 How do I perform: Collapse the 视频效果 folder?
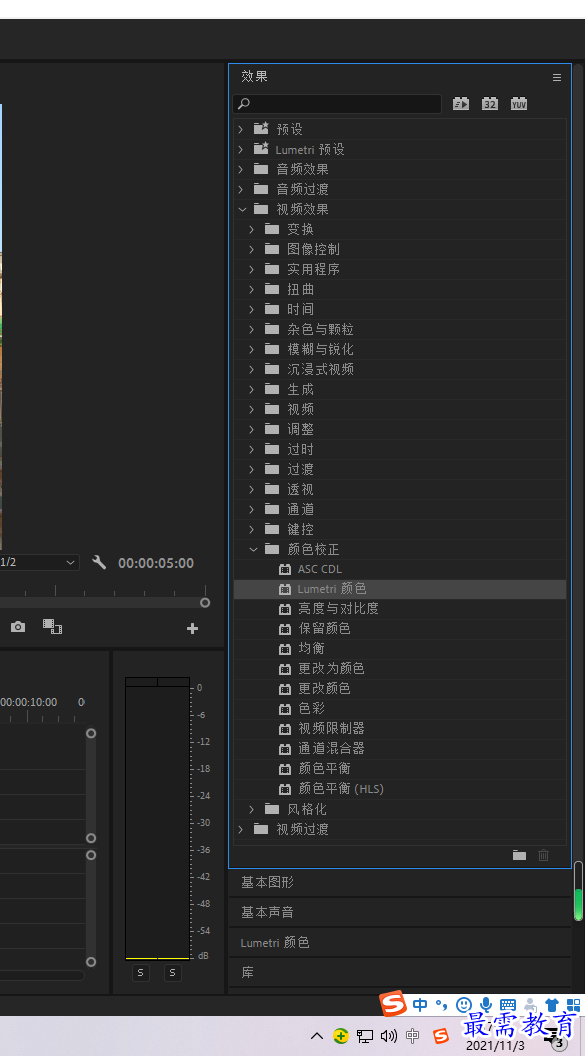242,209
